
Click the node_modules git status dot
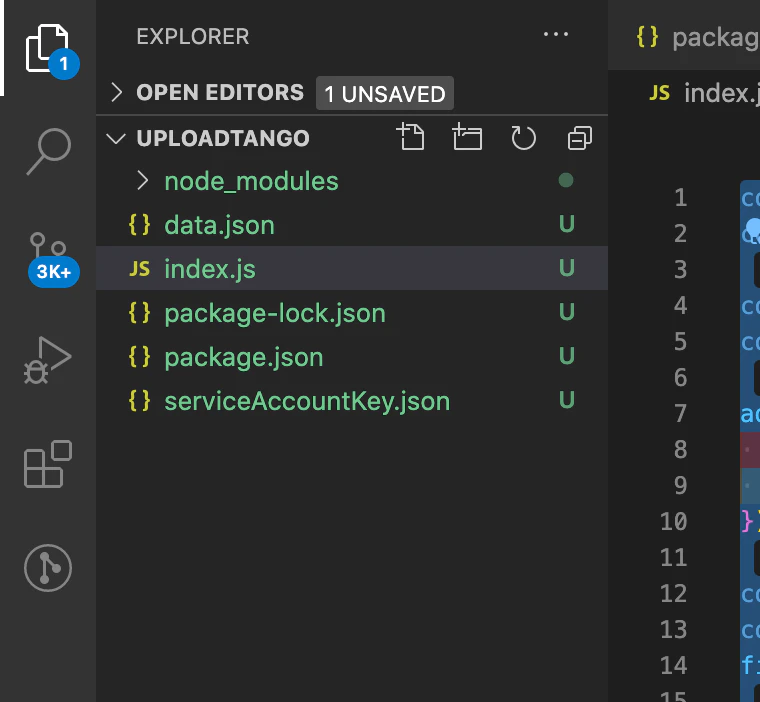tap(566, 180)
